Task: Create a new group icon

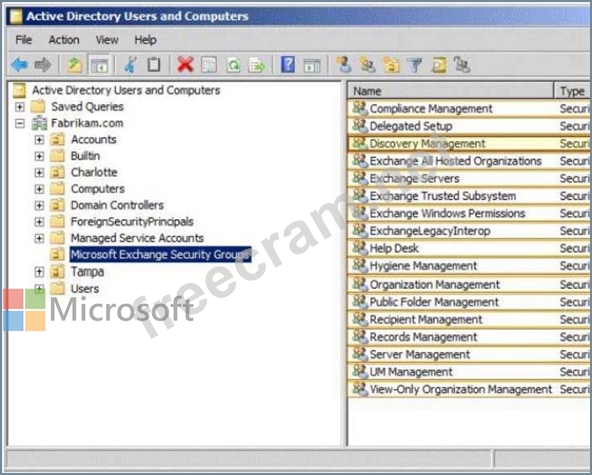Action: [367, 65]
